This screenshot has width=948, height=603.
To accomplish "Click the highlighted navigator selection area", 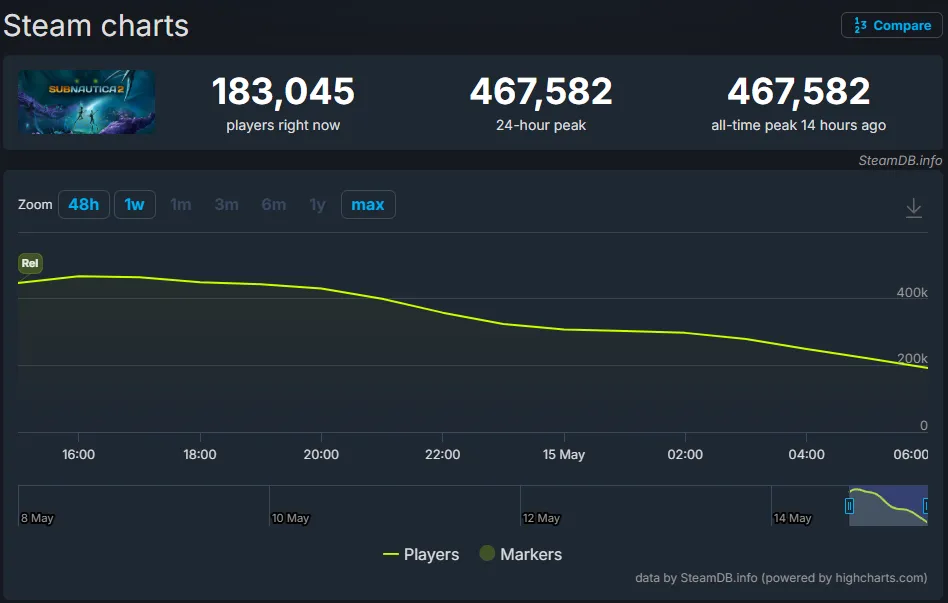I will pos(888,506).
